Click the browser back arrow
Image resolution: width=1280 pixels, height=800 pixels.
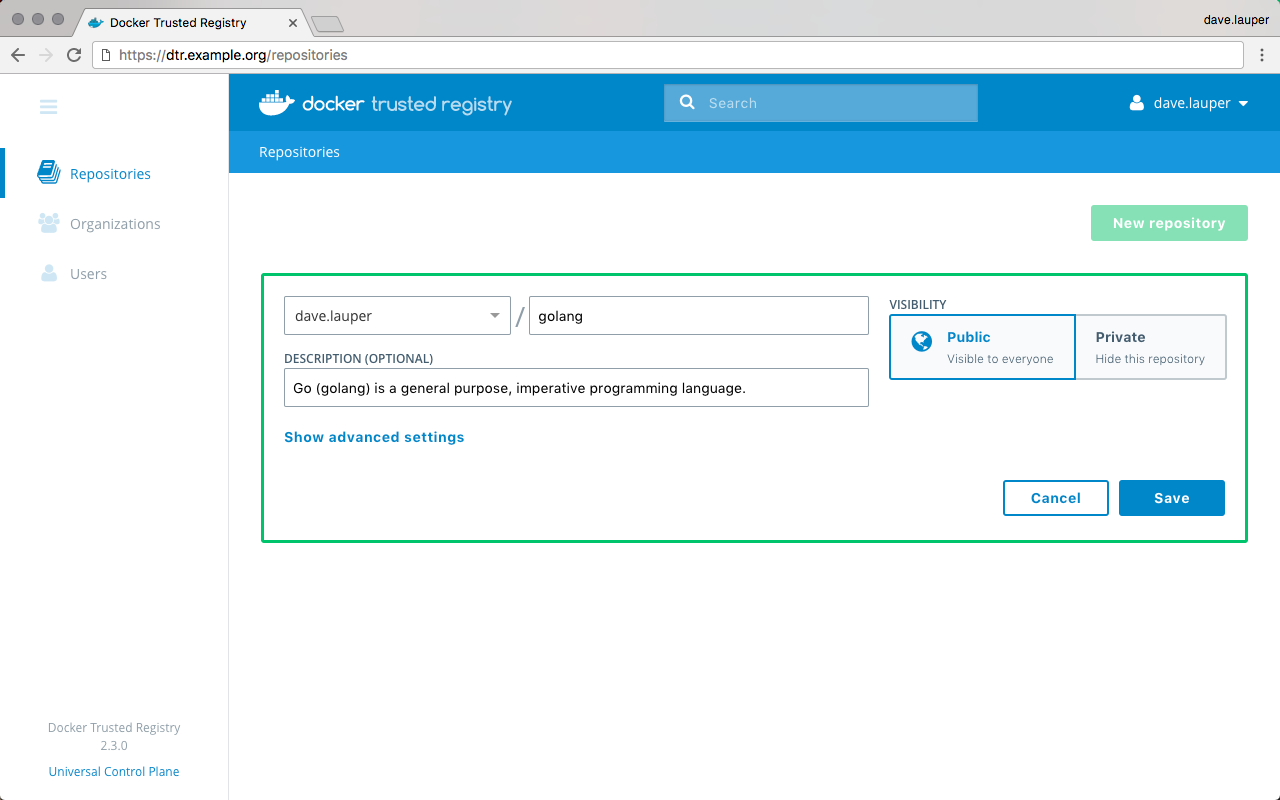18,55
